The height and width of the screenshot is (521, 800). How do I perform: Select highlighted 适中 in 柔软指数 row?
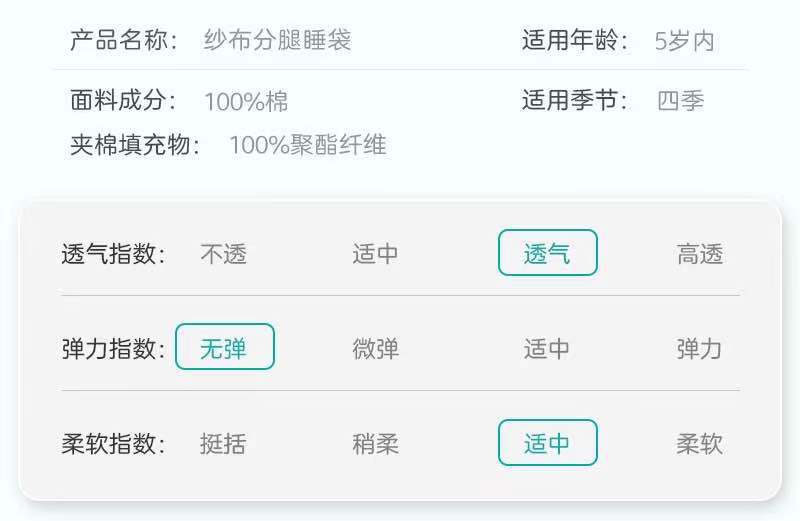(547, 443)
